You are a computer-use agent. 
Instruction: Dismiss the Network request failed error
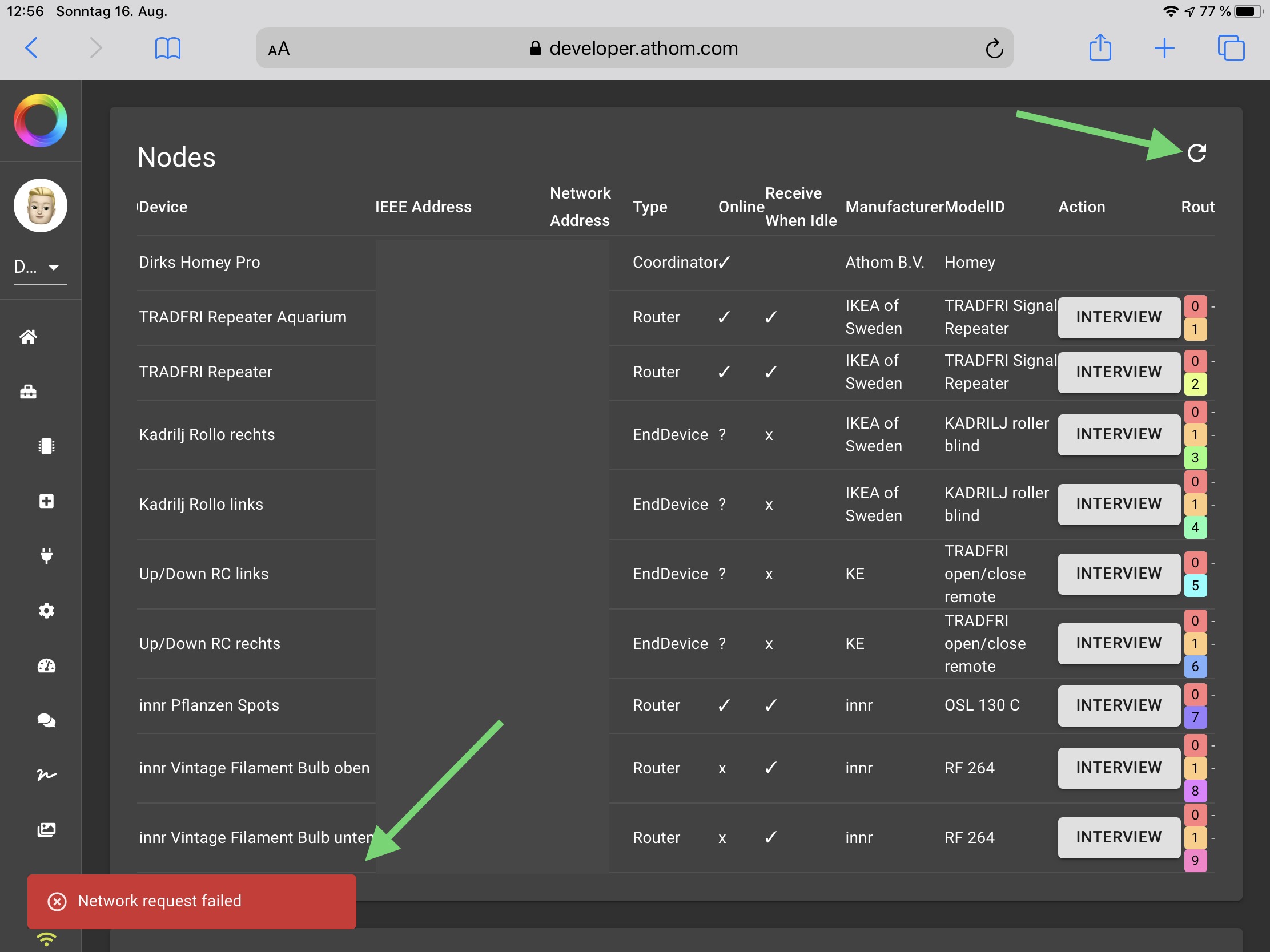coord(57,902)
